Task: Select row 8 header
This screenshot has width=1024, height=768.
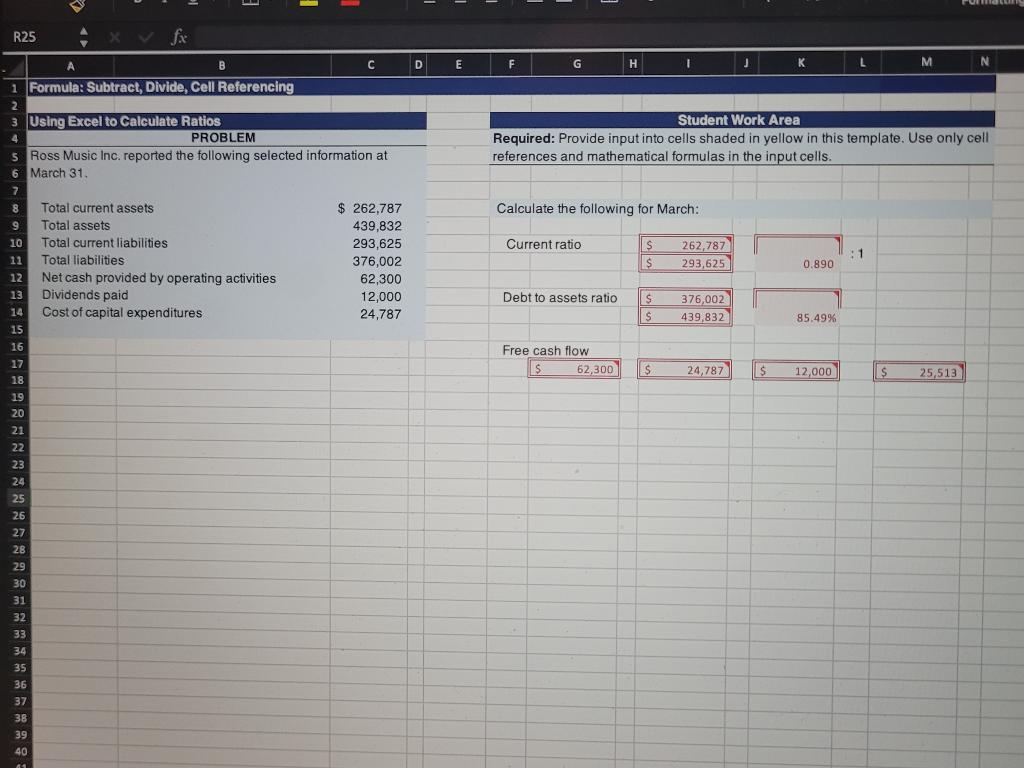Action: pos(15,208)
